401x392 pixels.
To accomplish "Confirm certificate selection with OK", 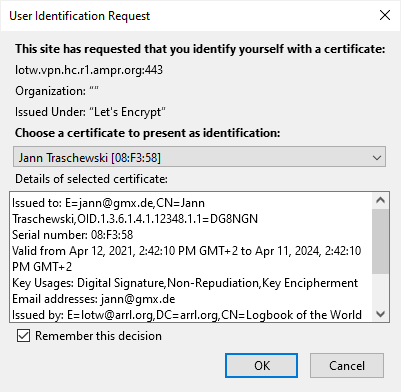I will (x=261, y=365).
